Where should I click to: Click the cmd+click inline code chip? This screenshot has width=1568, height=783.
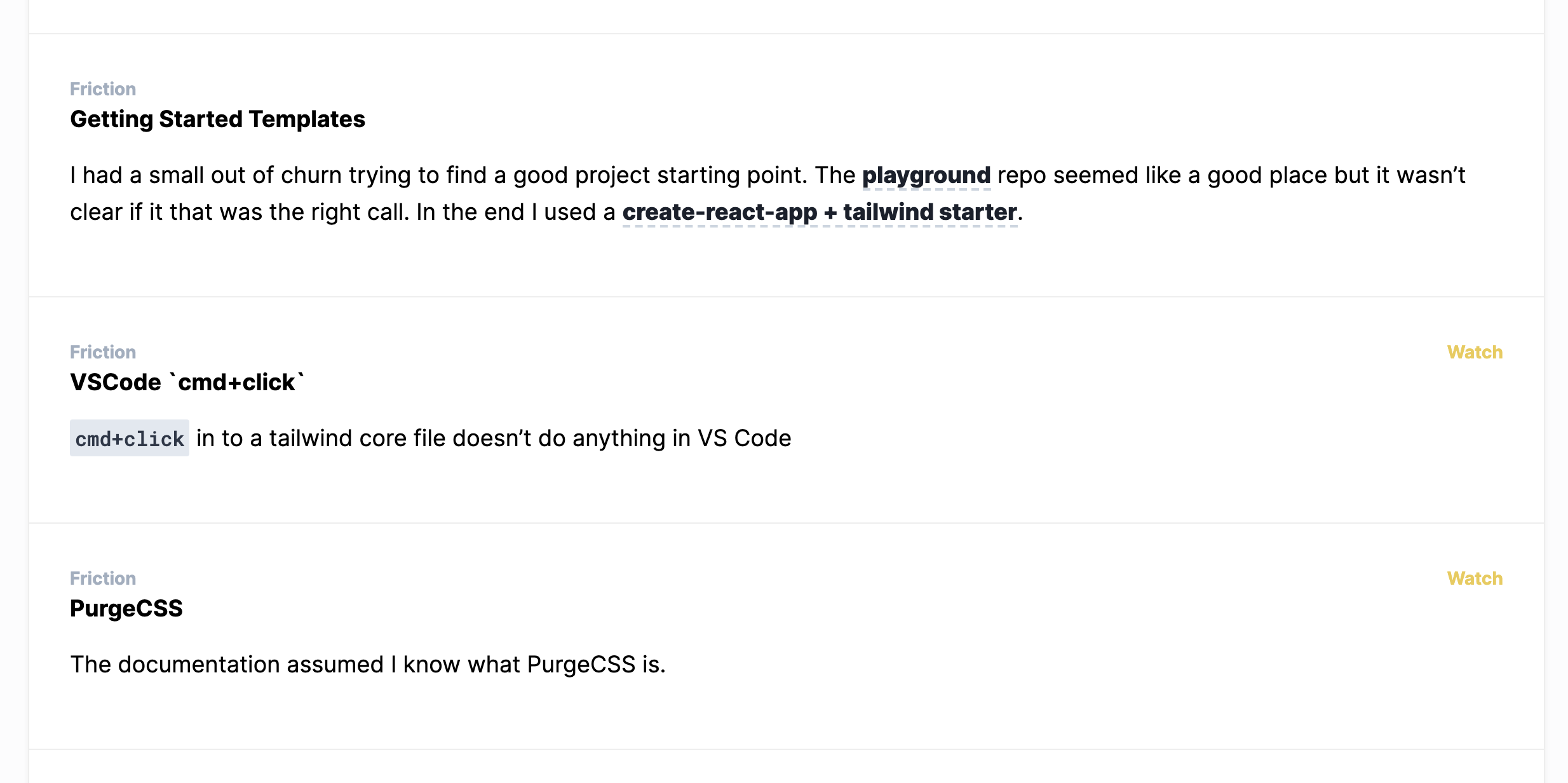(130, 439)
